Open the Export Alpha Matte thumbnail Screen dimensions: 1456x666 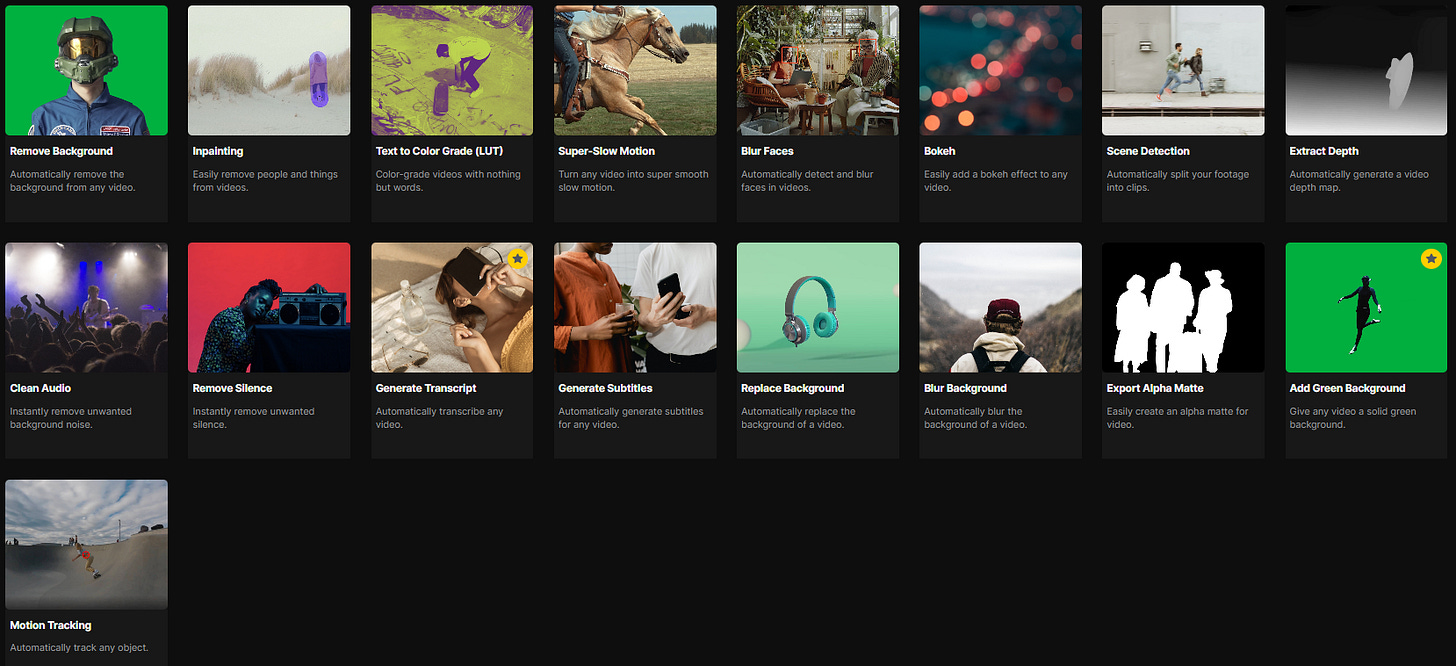pyautogui.click(x=1184, y=307)
